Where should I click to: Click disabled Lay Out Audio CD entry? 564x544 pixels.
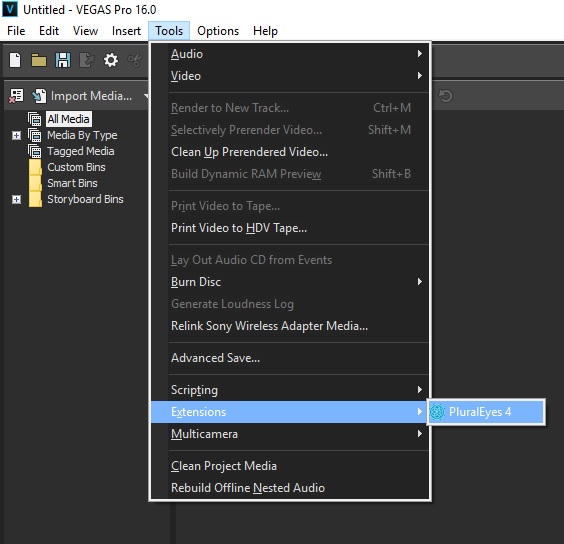290,260
